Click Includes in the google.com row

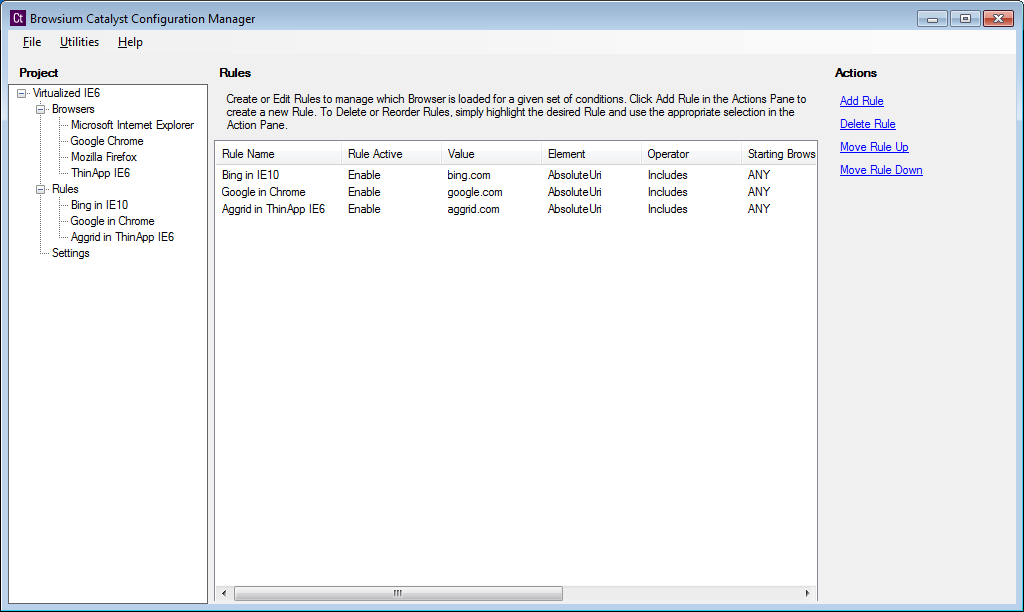pyautogui.click(x=667, y=192)
